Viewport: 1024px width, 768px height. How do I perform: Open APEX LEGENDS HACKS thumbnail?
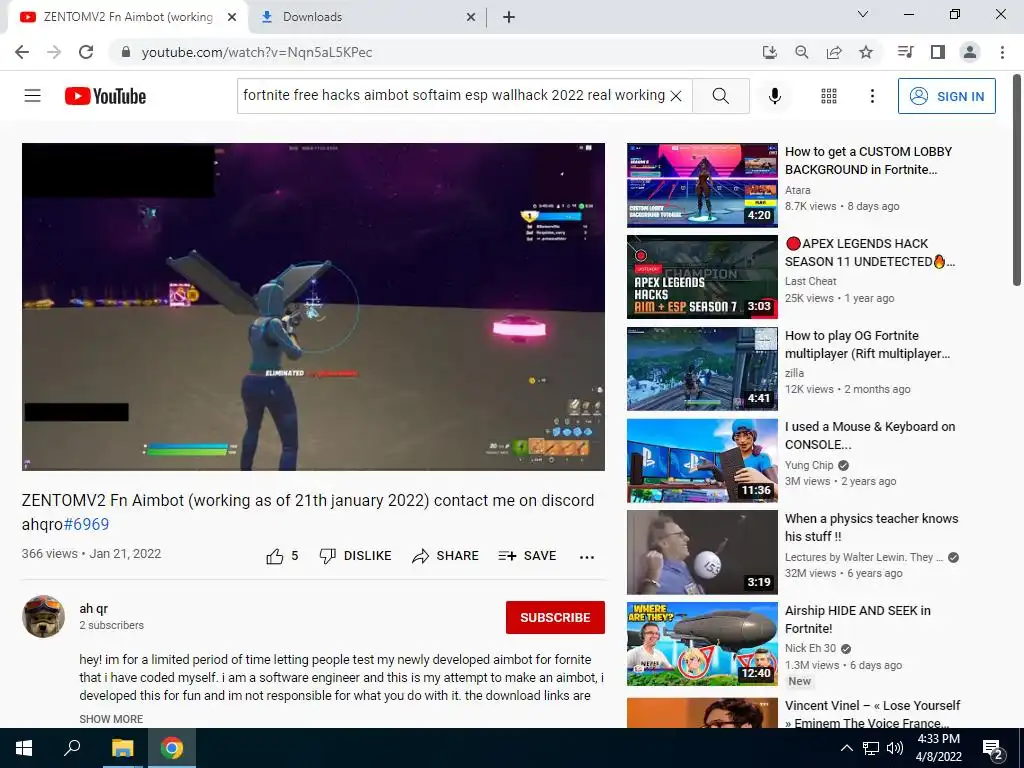702,277
